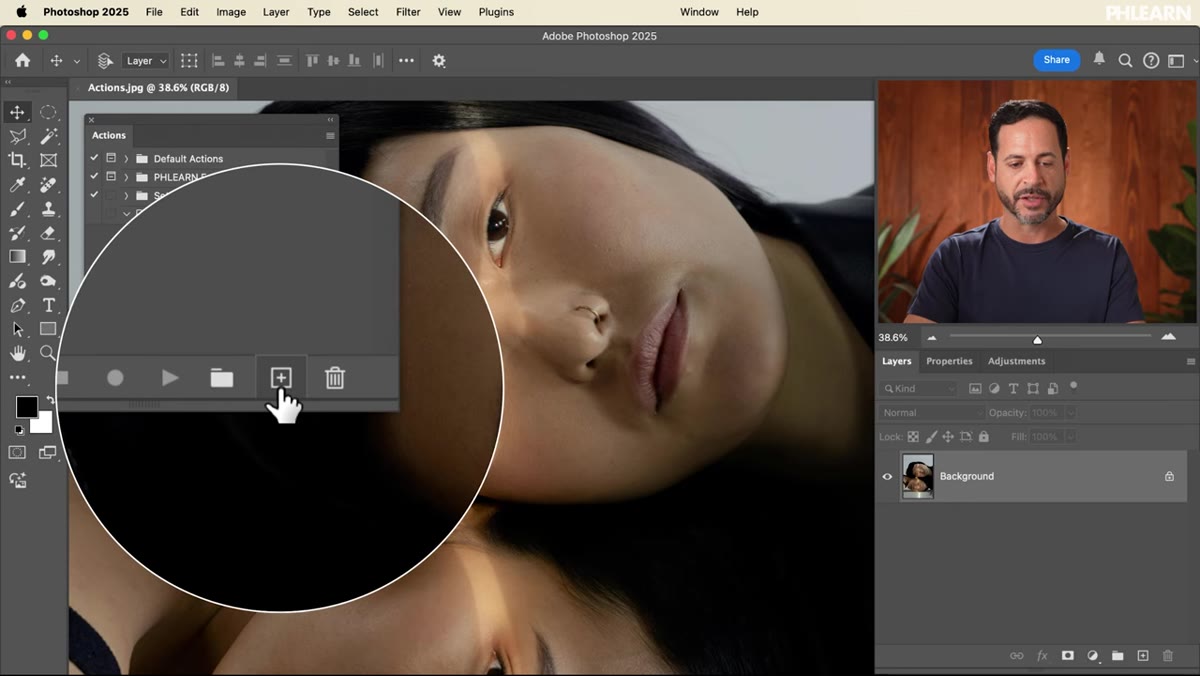The height and width of the screenshot is (676, 1200).
Task: Toggle the PHLEARN action set checkmark
Action: [x=94, y=176]
